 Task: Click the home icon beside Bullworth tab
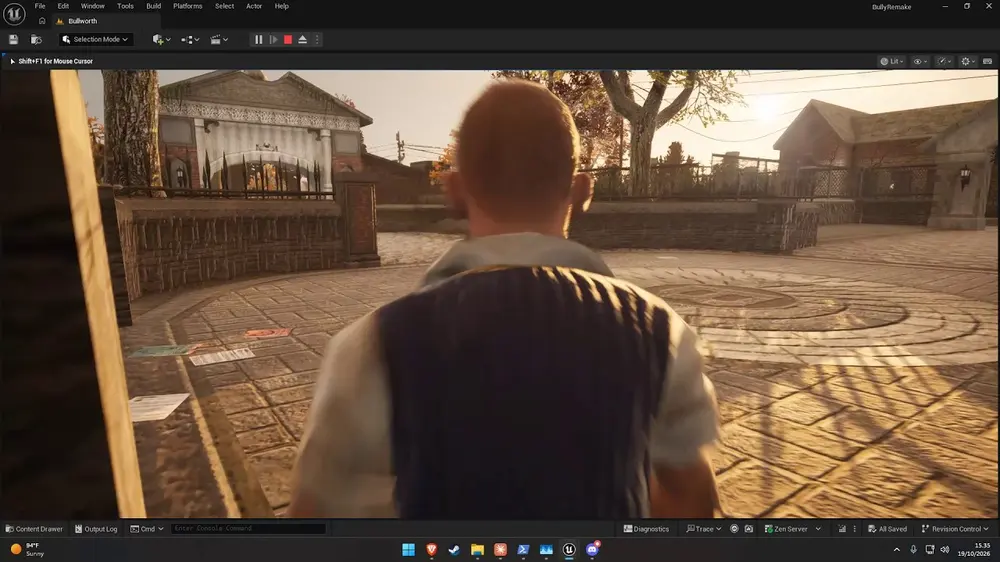tap(42, 21)
